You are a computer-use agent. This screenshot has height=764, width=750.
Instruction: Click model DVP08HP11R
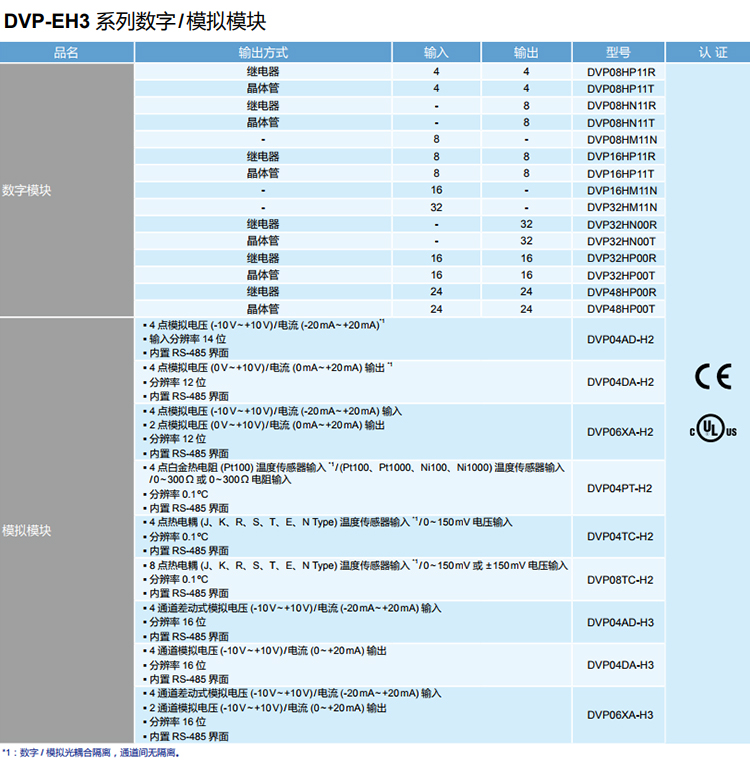pyautogui.click(x=621, y=72)
